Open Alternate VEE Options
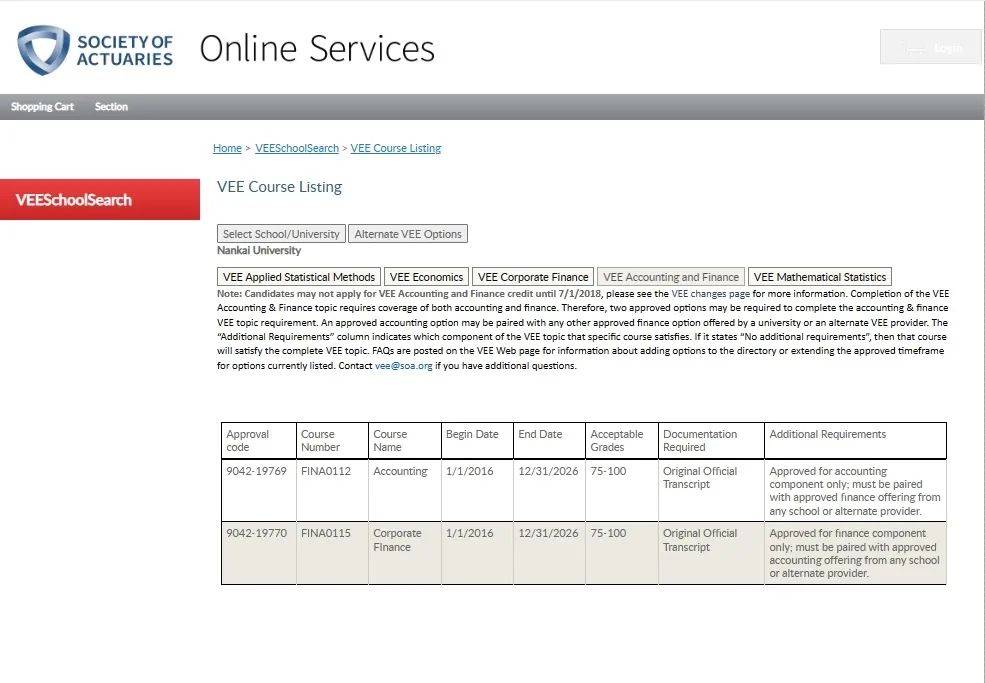This screenshot has height=683, width=985. 408,234
